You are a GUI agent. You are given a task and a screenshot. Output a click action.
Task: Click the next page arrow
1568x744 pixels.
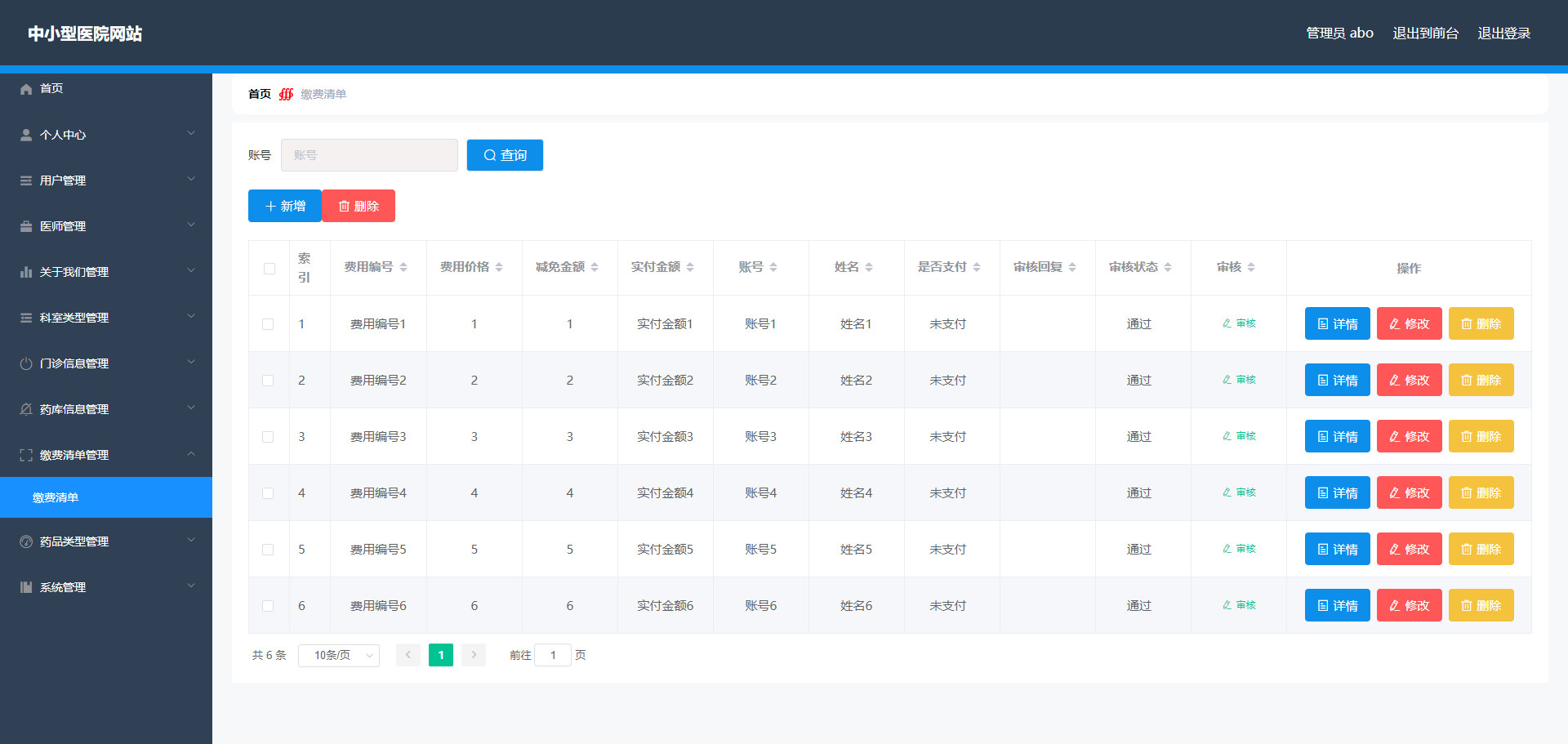coord(474,655)
